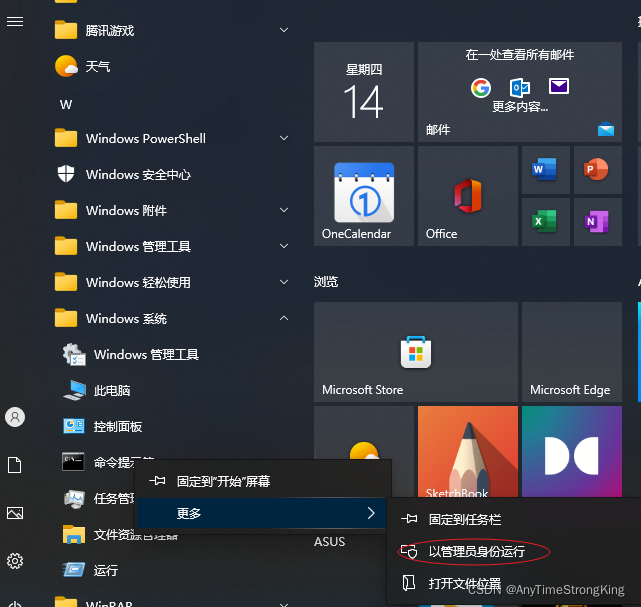Open the Pictures icon in left sidebar
This screenshot has height=607, width=641.
15,513
